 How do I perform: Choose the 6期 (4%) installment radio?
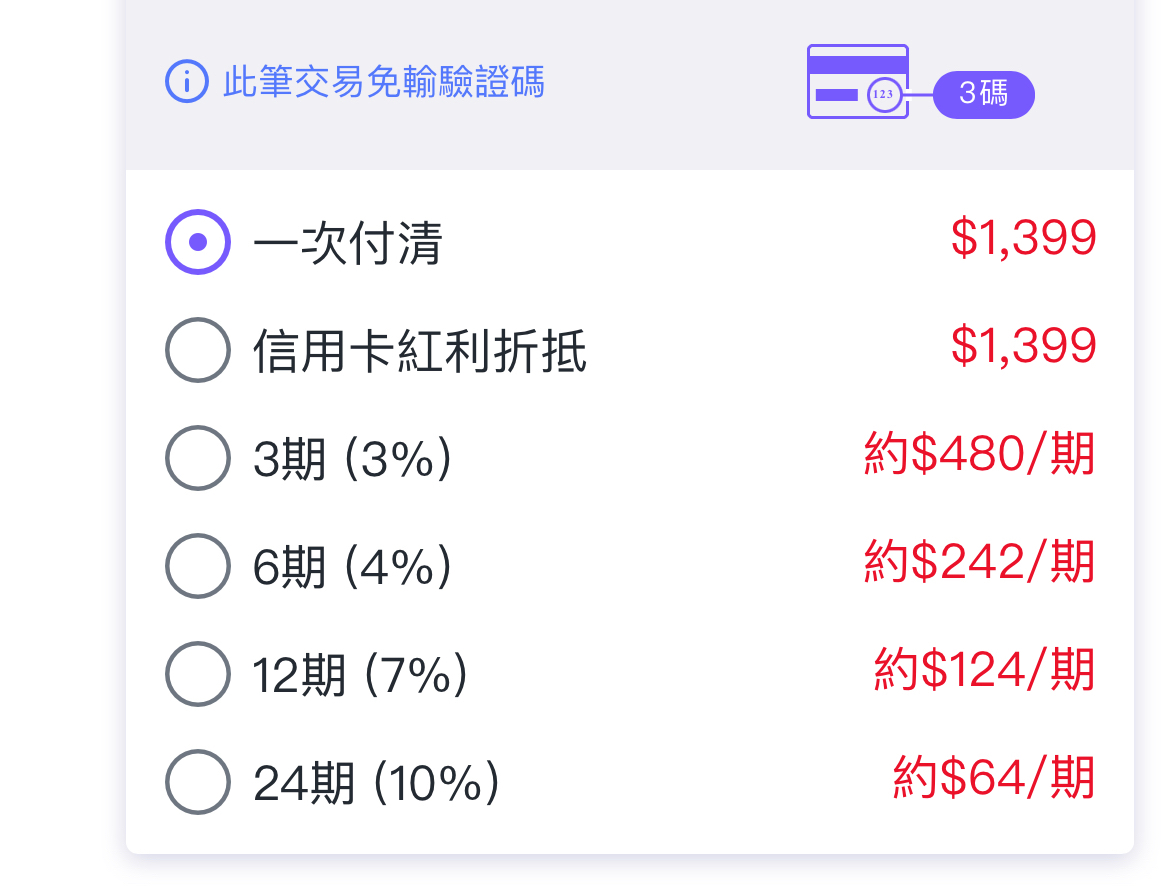point(198,566)
